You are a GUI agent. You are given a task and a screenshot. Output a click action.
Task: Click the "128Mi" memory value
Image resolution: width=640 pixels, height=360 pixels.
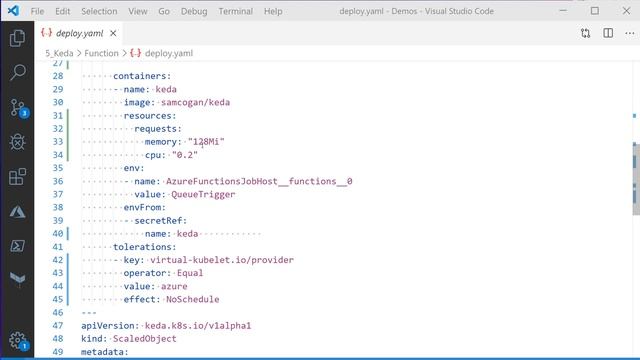206,142
